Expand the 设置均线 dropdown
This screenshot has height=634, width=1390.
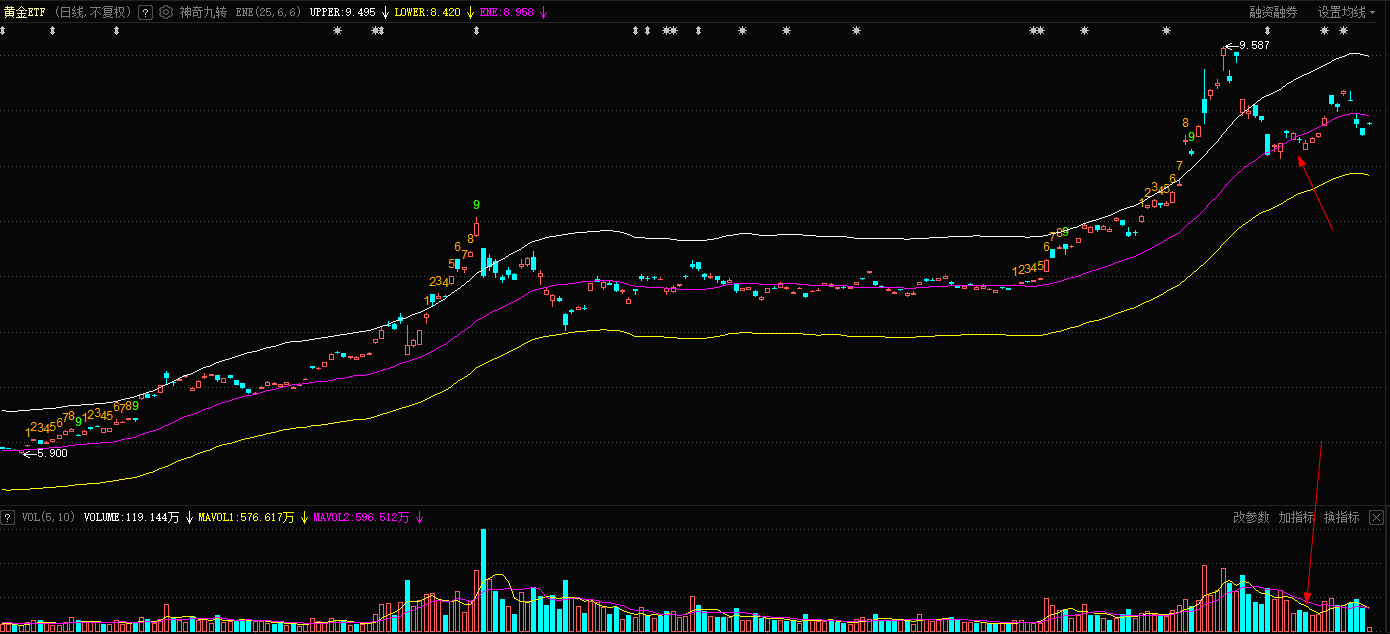tap(1346, 13)
